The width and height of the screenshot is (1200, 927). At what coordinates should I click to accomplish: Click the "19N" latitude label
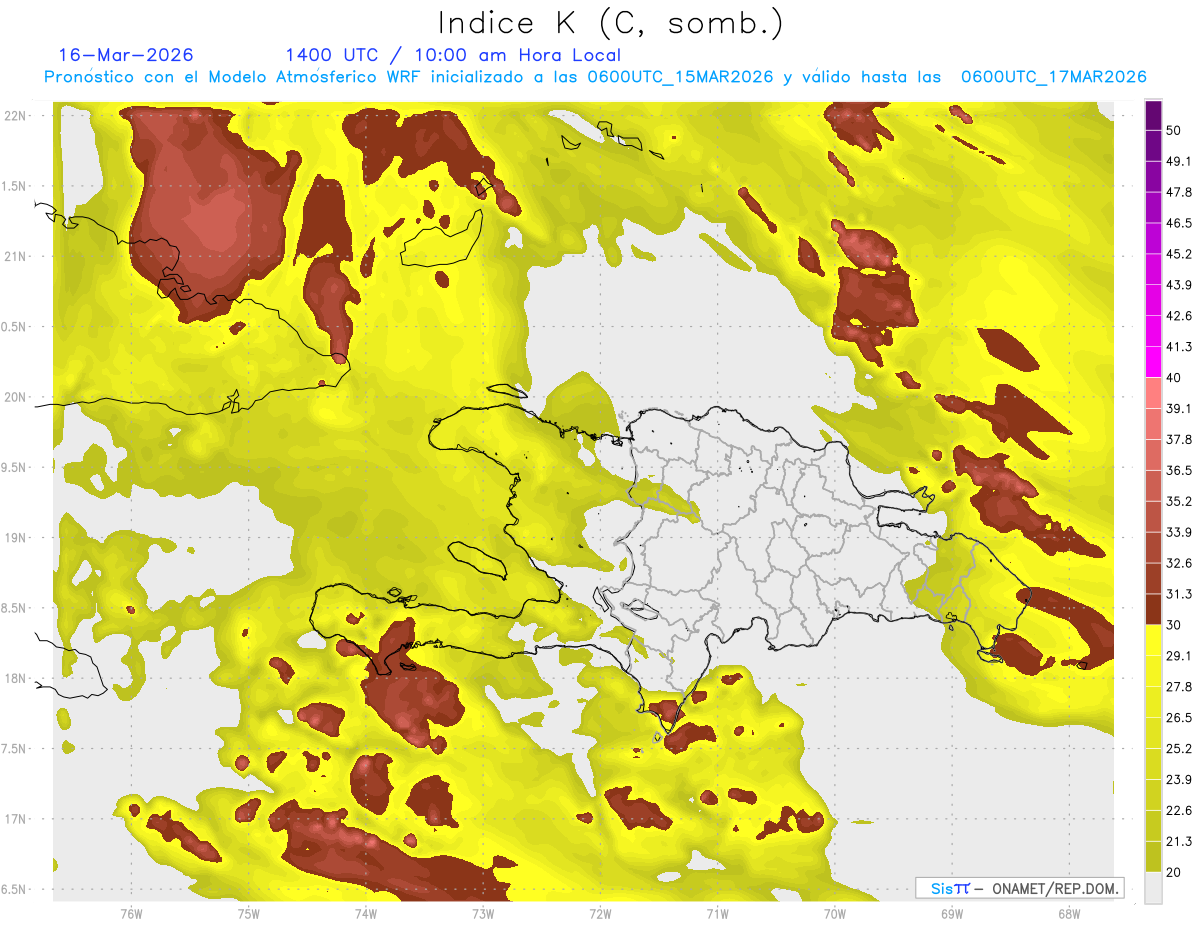point(17,538)
